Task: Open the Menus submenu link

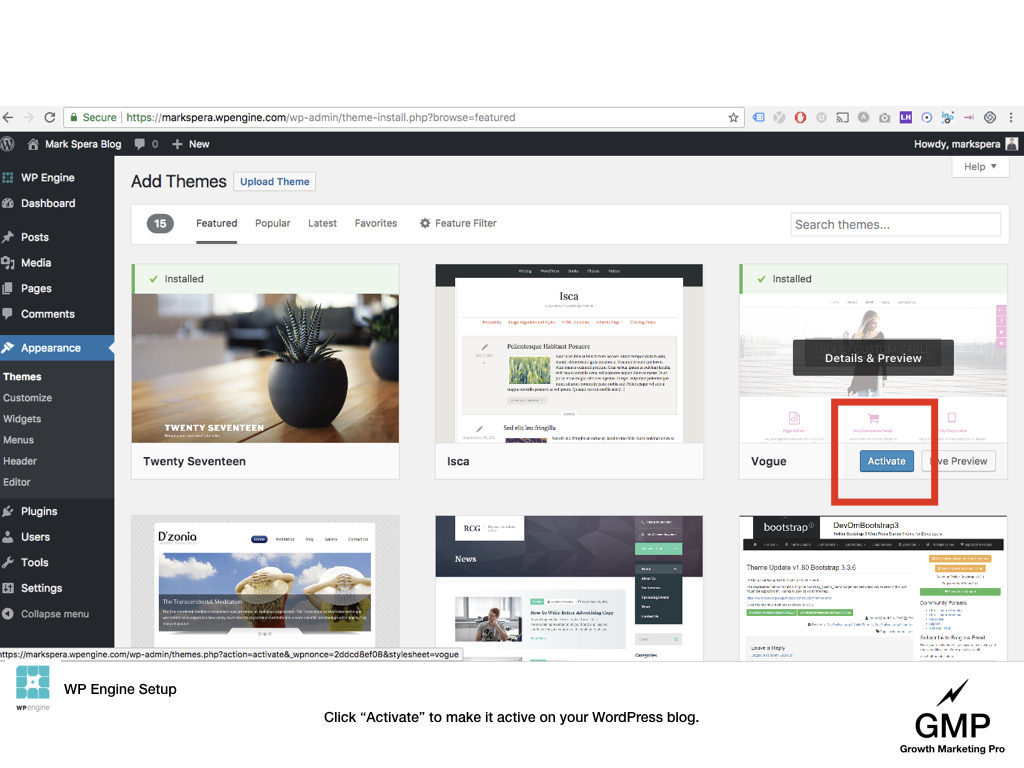Action: (18, 440)
